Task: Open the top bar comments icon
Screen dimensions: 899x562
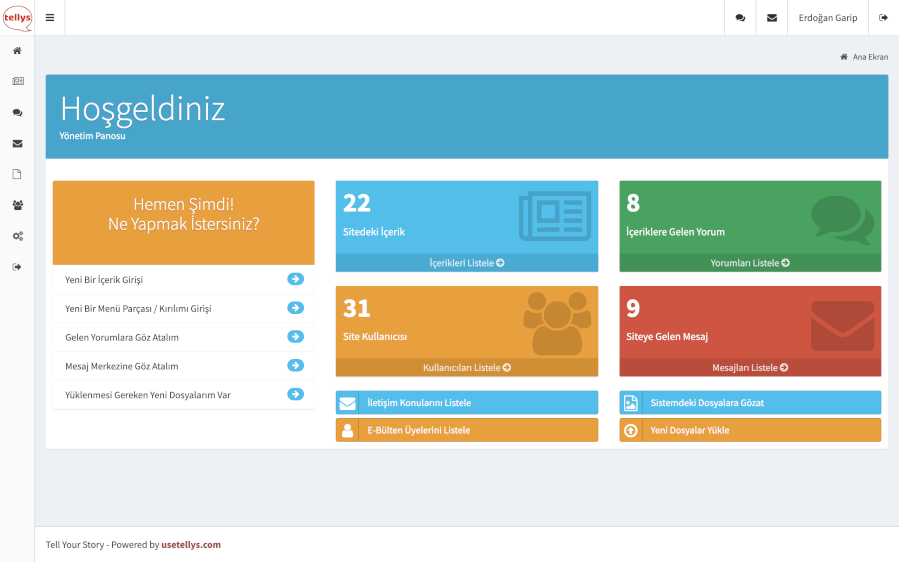Action: pyautogui.click(x=740, y=18)
